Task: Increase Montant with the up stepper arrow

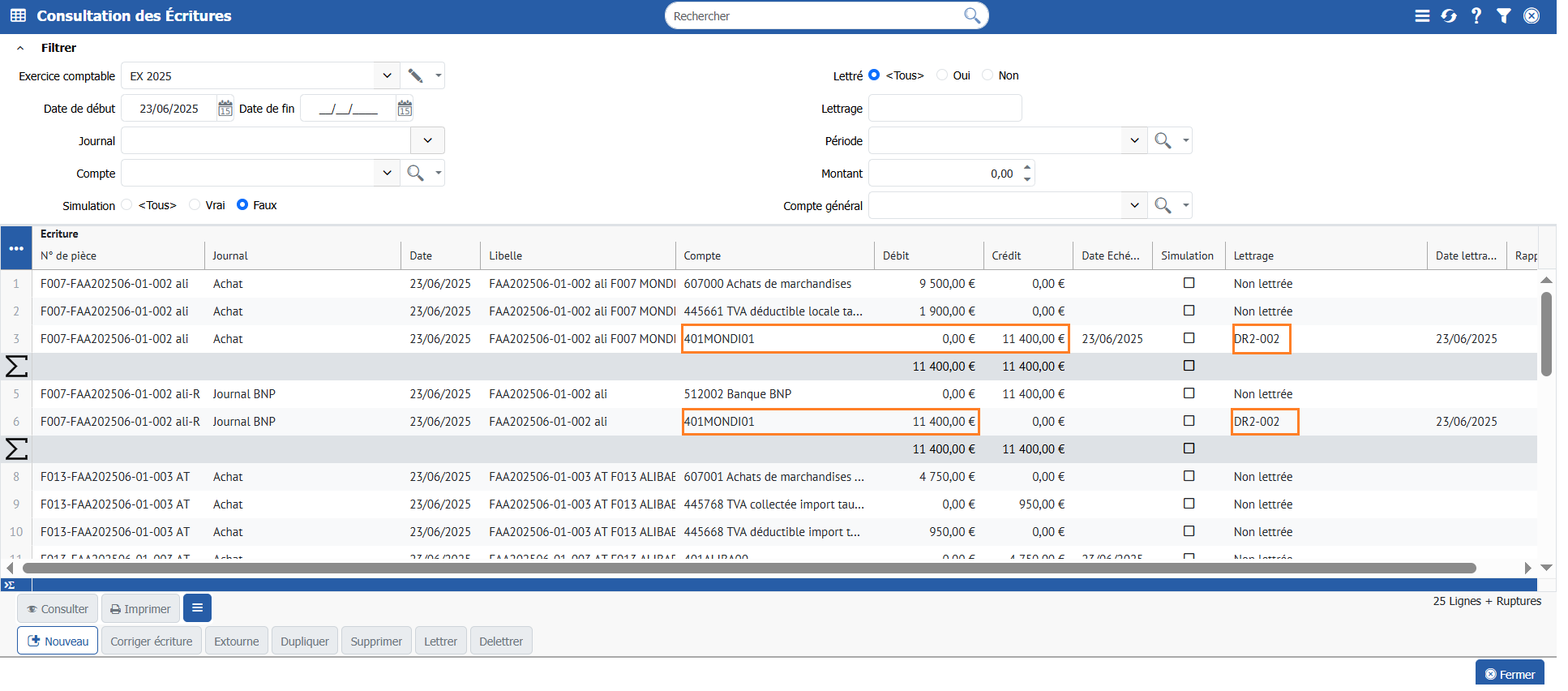Action: click(1027, 168)
